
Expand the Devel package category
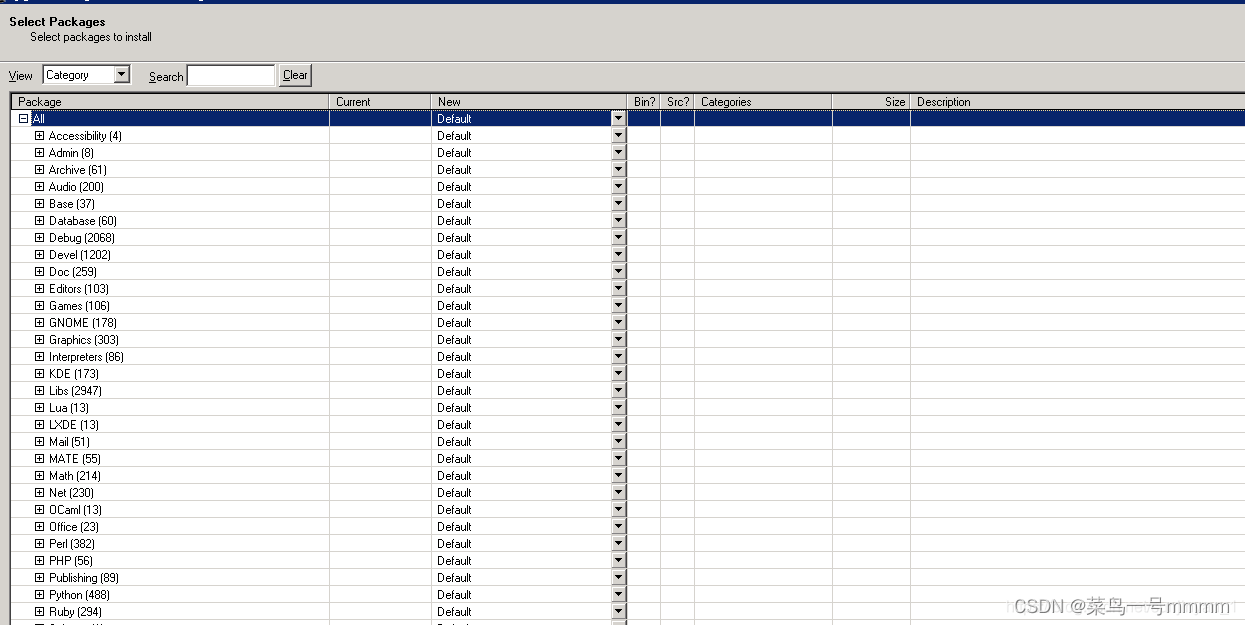(x=38, y=254)
